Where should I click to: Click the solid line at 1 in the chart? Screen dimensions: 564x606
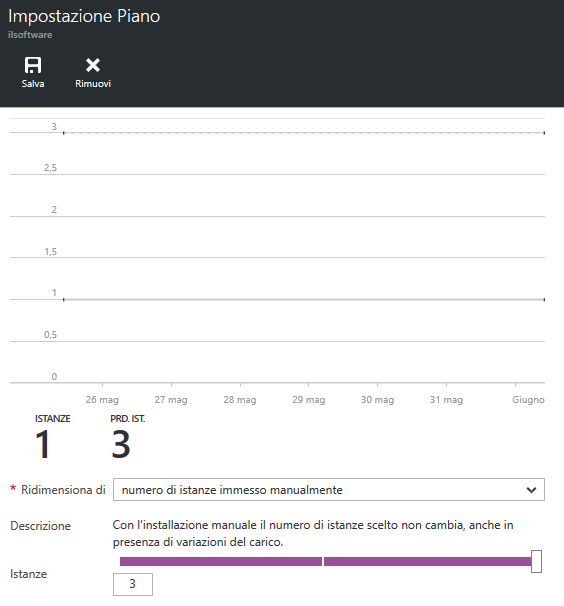(304, 300)
